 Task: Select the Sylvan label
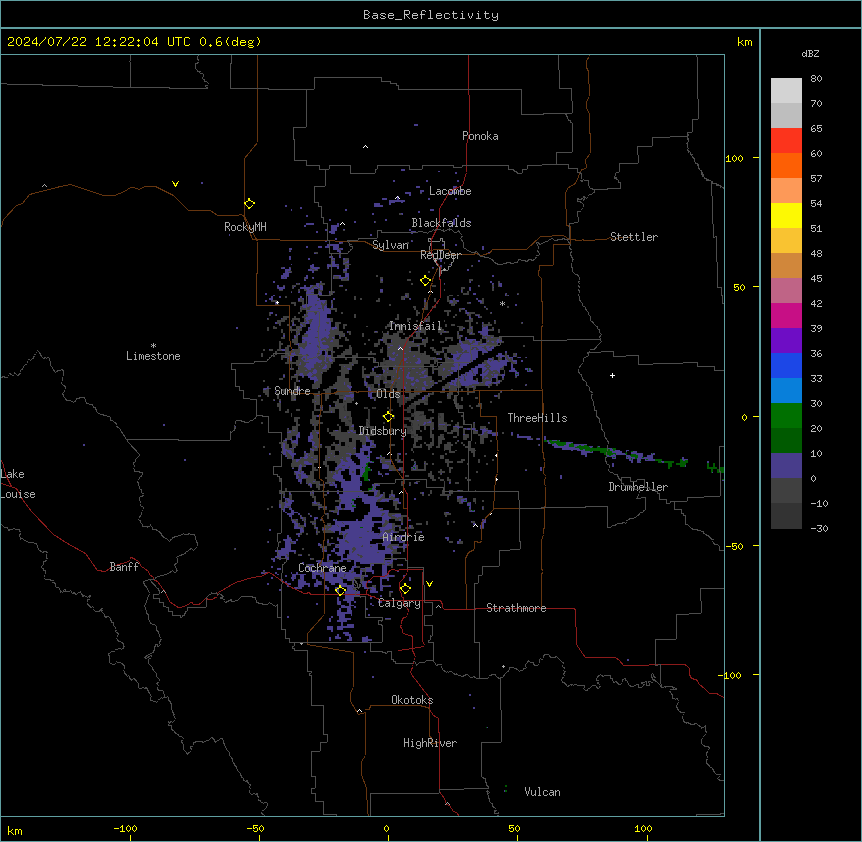[x=390, y=245]
